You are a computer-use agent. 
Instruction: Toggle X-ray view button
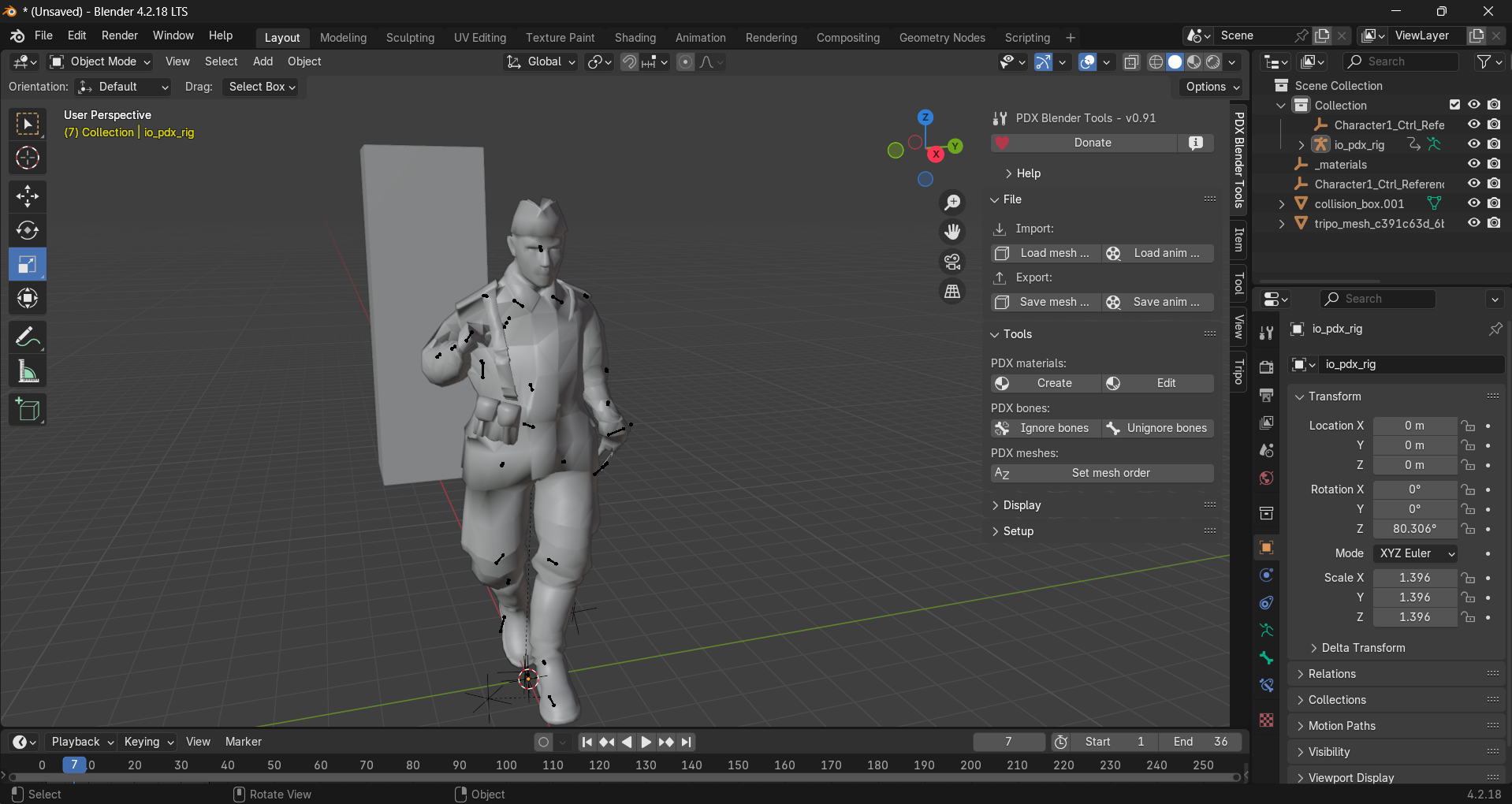[x=1131, y=61]
